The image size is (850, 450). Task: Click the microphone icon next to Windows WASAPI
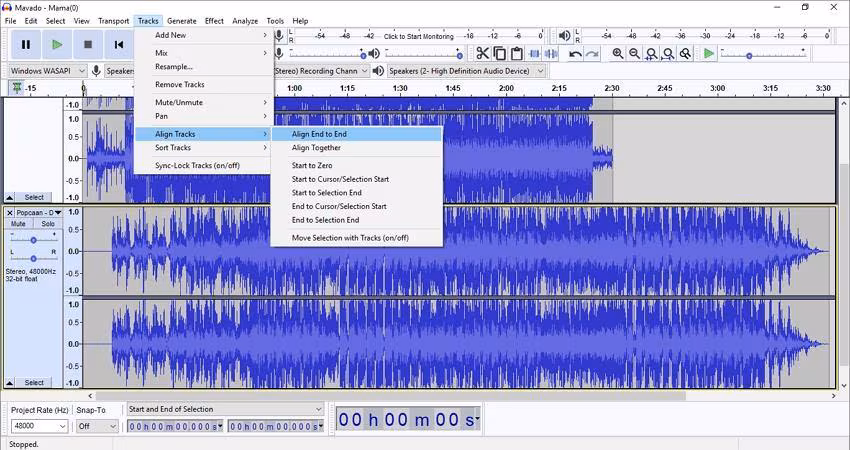[96, 71]
